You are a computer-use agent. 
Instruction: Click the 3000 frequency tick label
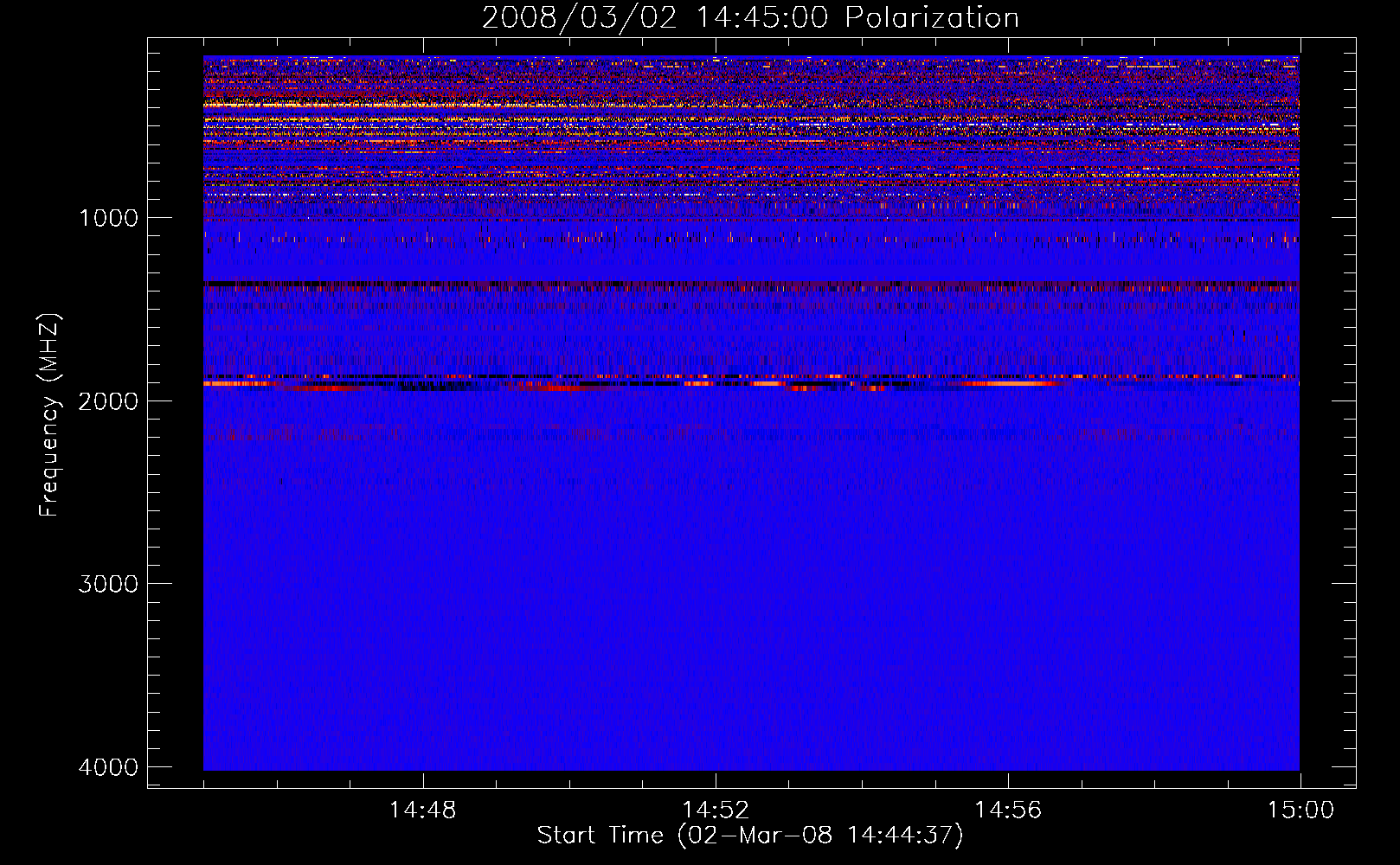108,583
